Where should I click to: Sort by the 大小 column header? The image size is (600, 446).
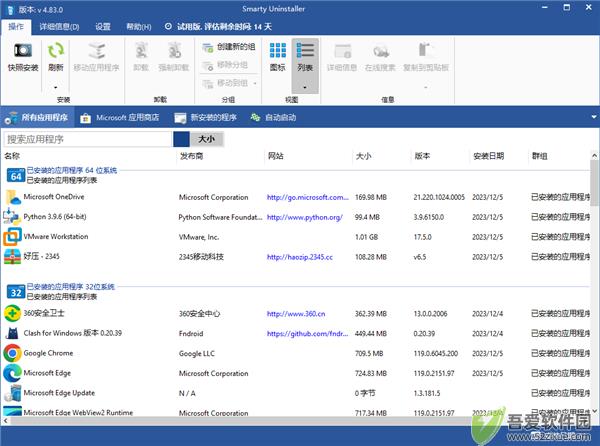click(363, 156)
